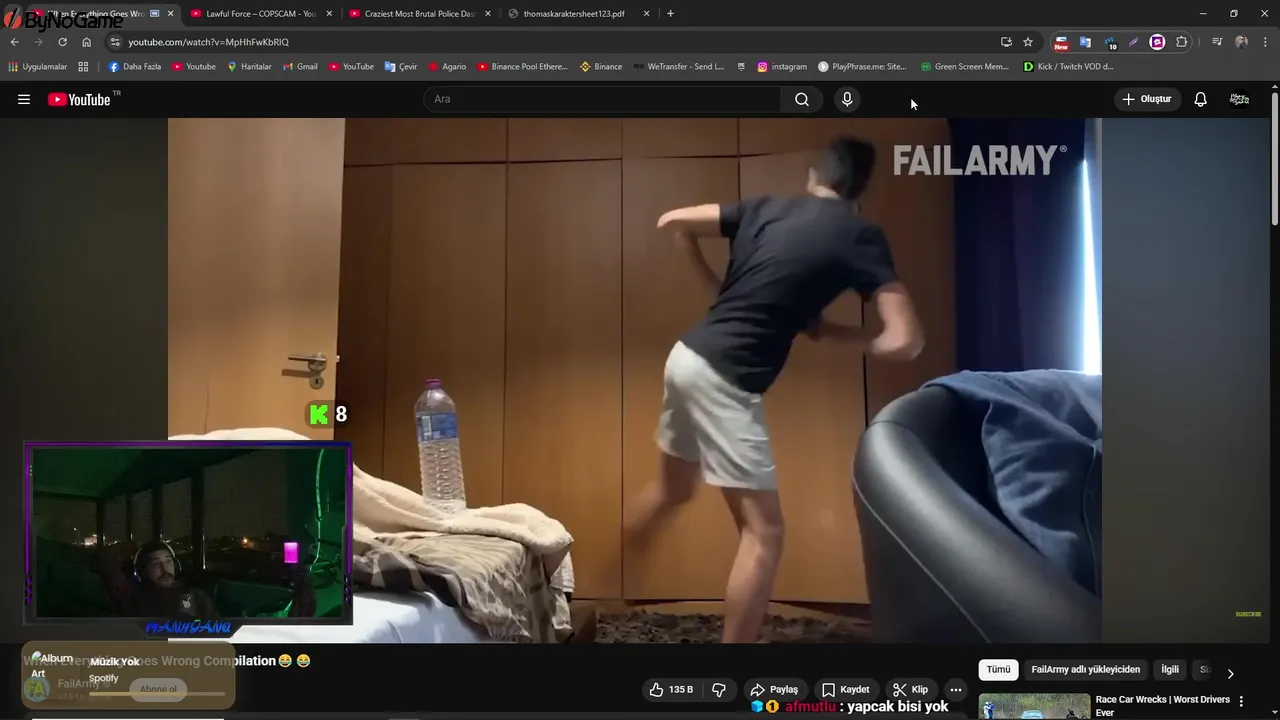Screen dimensions: 1280x720
Task: Open a new browser tab
Action: (x=670, y=14)
